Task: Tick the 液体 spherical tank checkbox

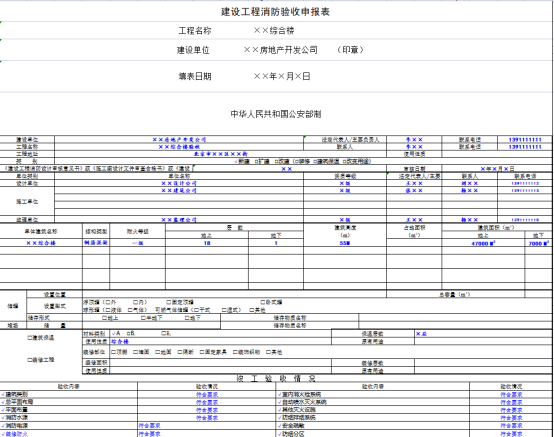Action: 108,310
